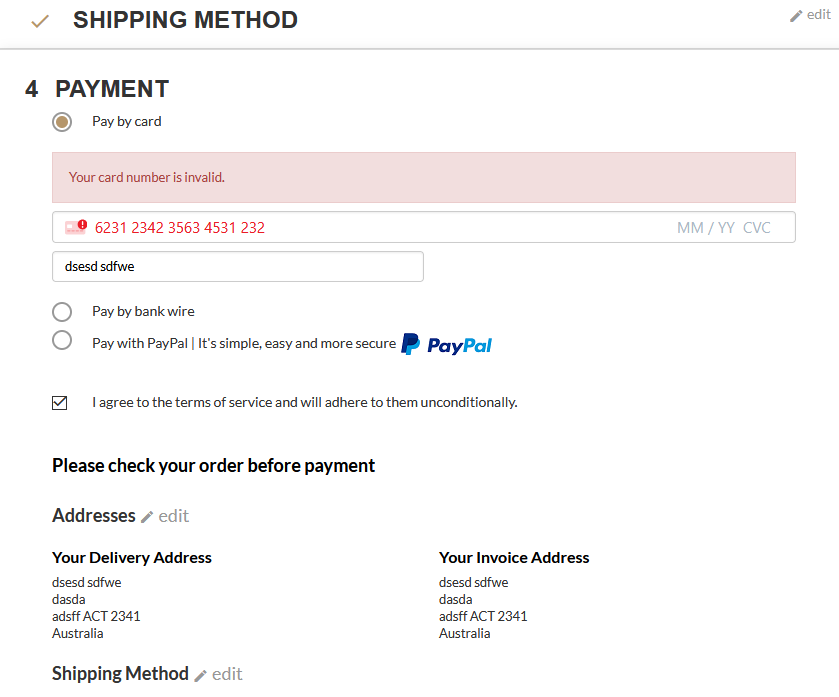
Task: Select Pay by bank wire option
Action: point(62,312)
